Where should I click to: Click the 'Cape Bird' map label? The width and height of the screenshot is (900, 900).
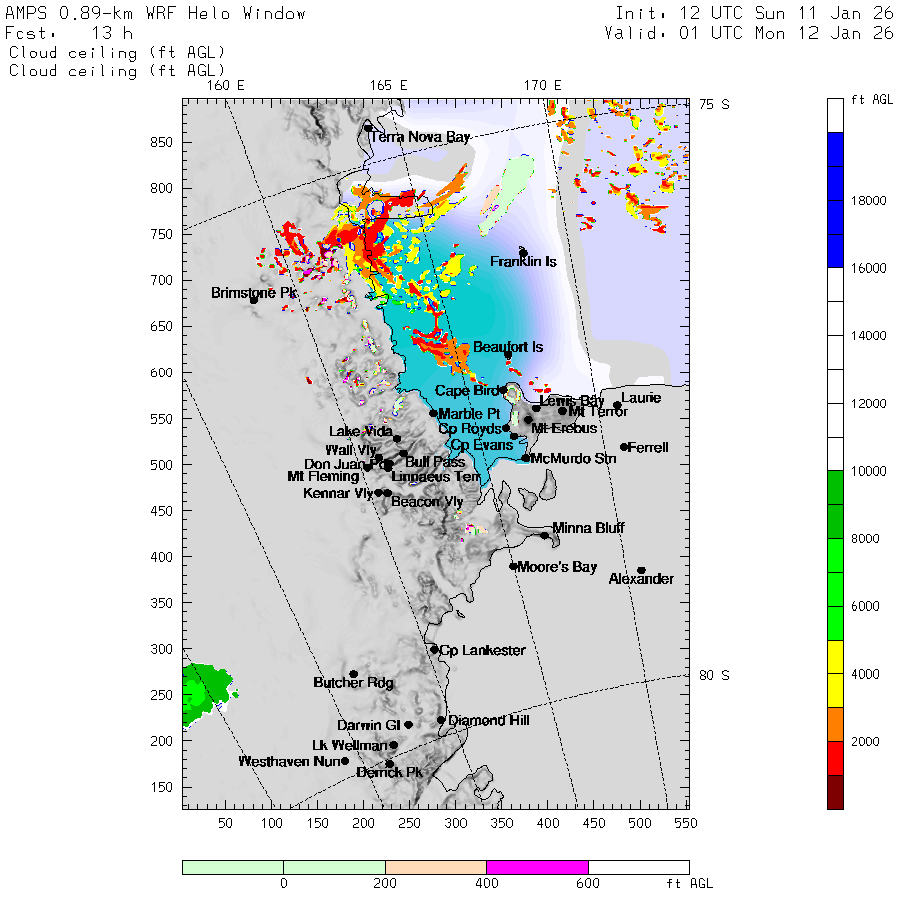pyautogui.click(x=467, y=391)
